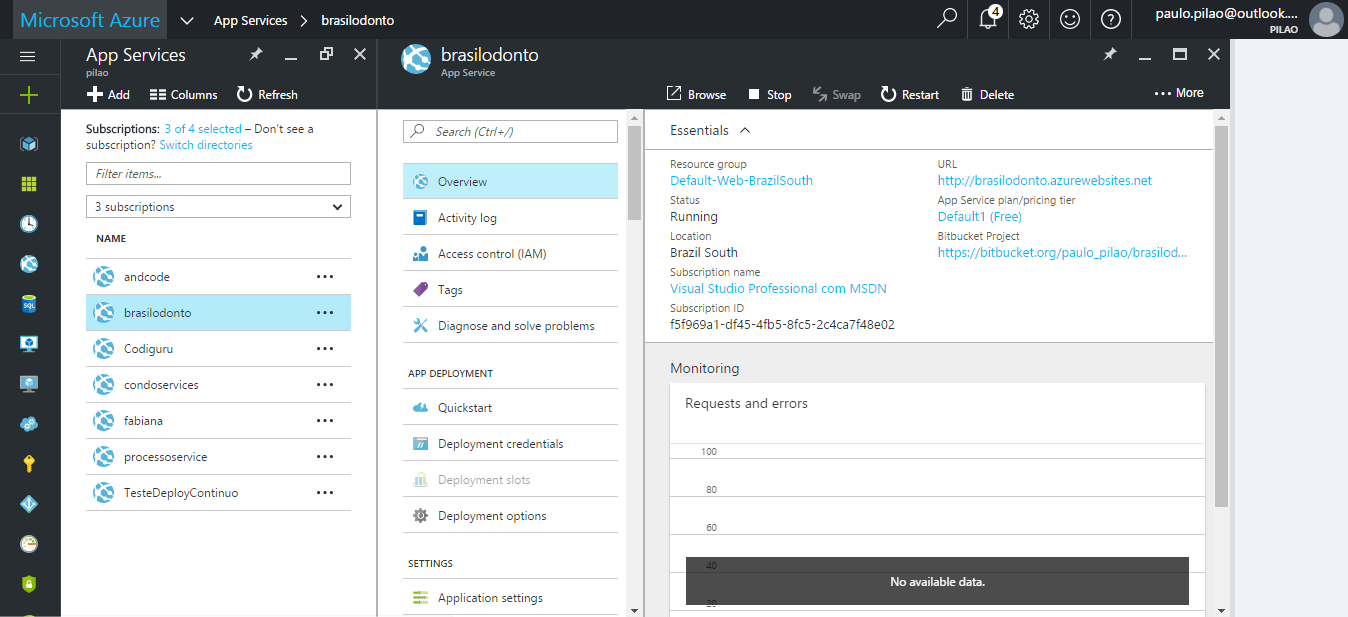
Task: Open the green Security Center shield icon
Action: (28, 584)
